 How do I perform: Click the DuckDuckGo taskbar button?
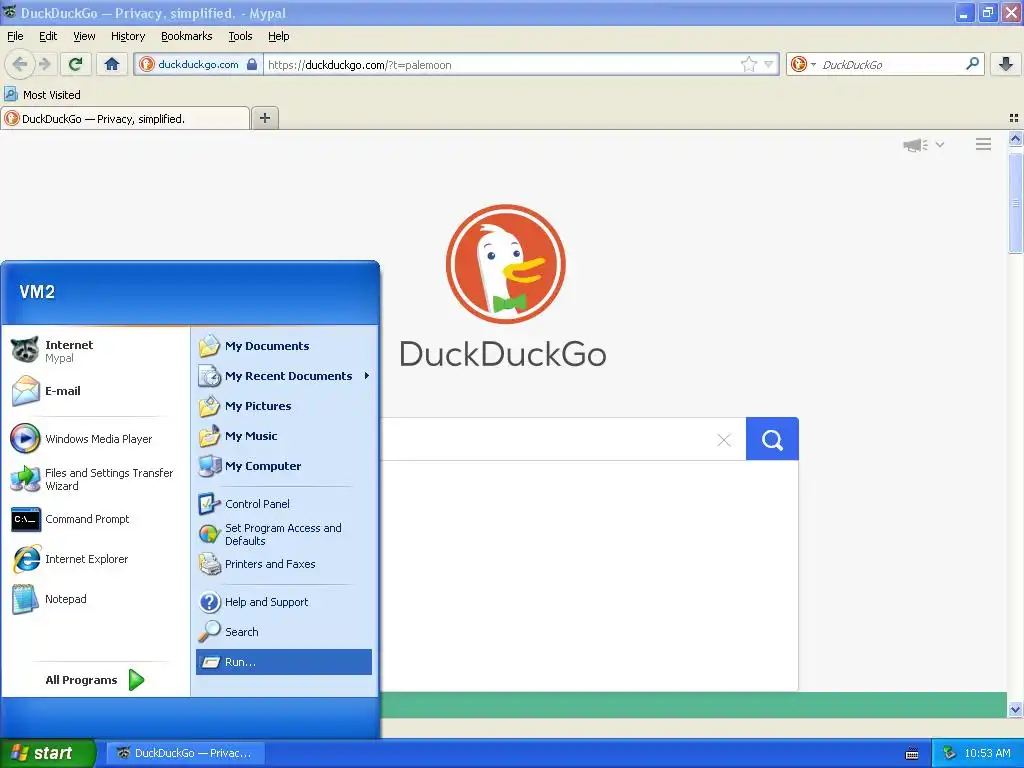(185, 753)
